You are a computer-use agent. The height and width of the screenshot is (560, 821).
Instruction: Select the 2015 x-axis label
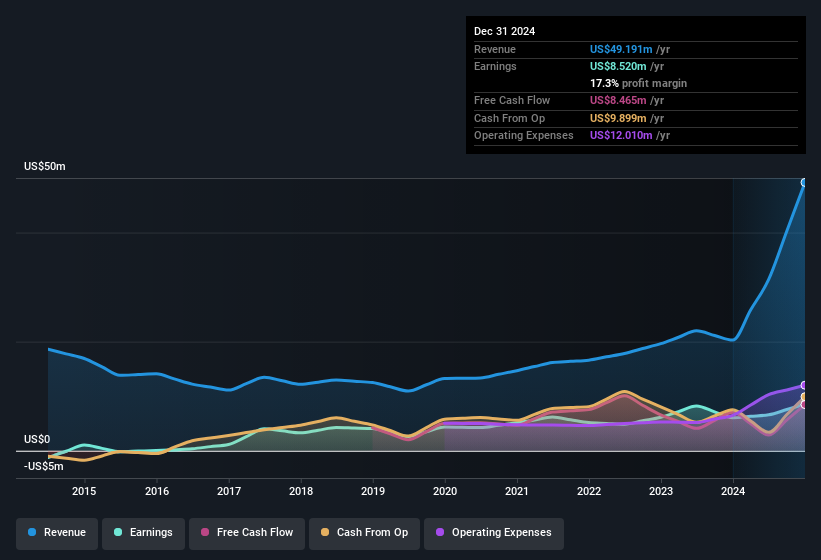[84, 491]
